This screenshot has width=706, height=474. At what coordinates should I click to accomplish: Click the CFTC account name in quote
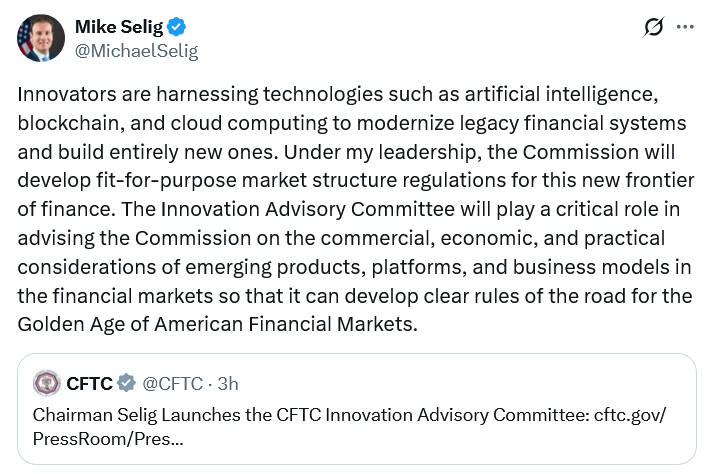coord(89,383)
